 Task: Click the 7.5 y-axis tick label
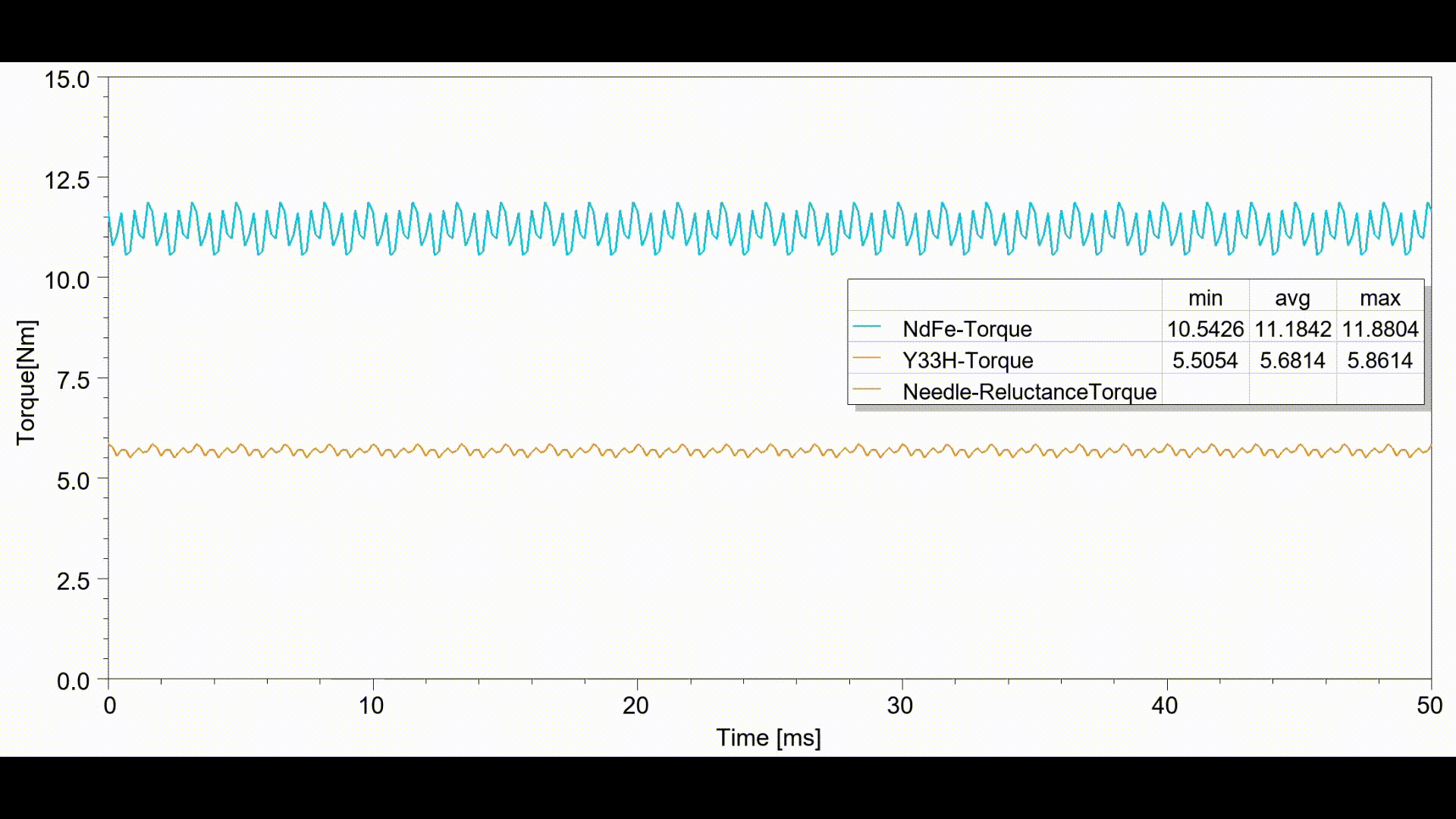(73, 380)
